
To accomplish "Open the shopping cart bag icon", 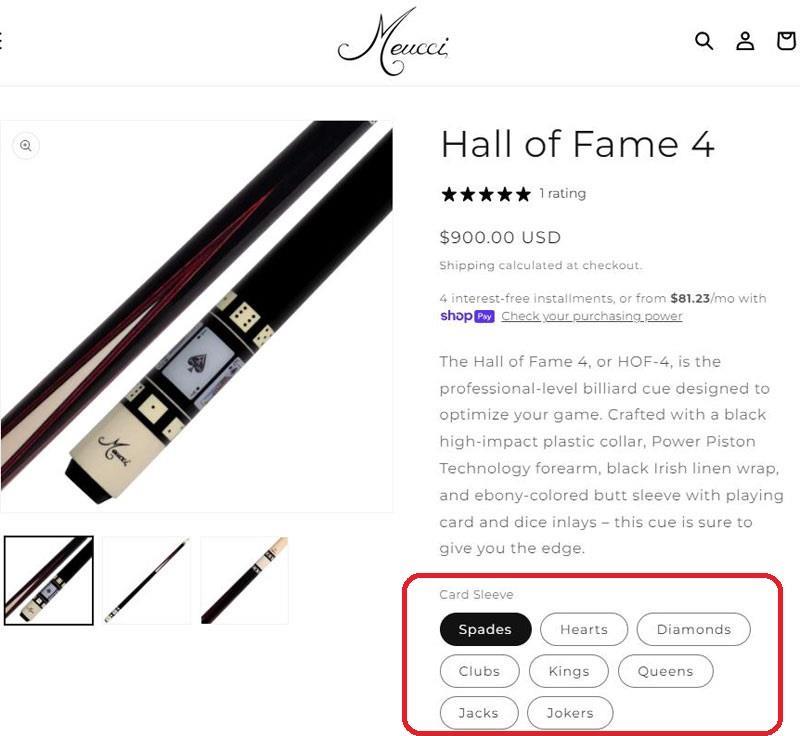I will (x=786, y=41).
